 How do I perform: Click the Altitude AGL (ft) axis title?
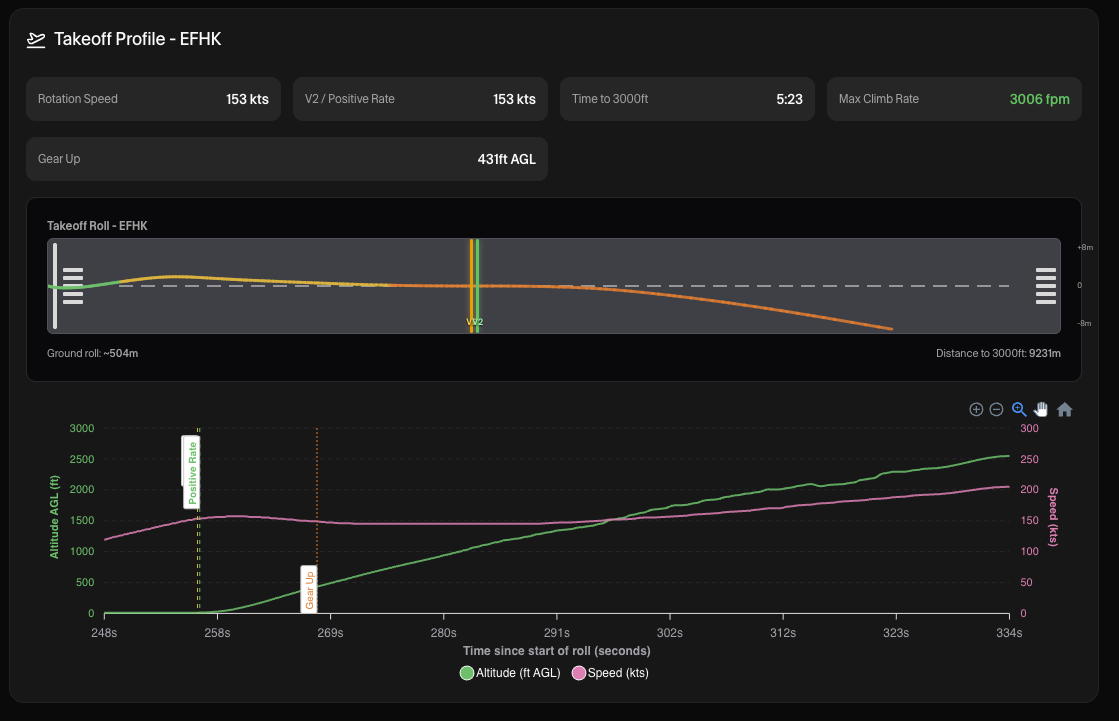(x=54, y=517)
